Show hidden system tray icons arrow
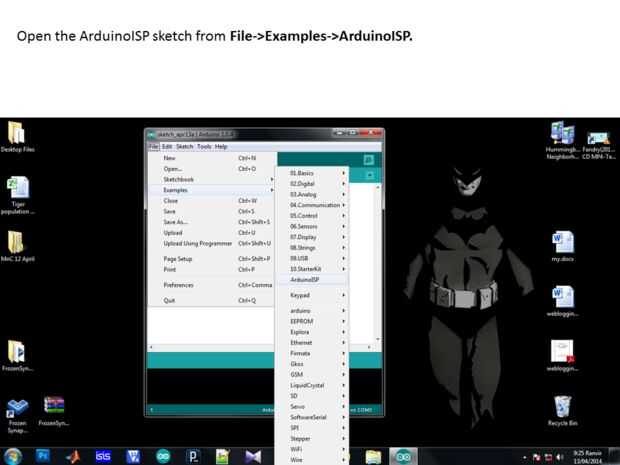This screenshot has height=465, width=620. [525, 457]
